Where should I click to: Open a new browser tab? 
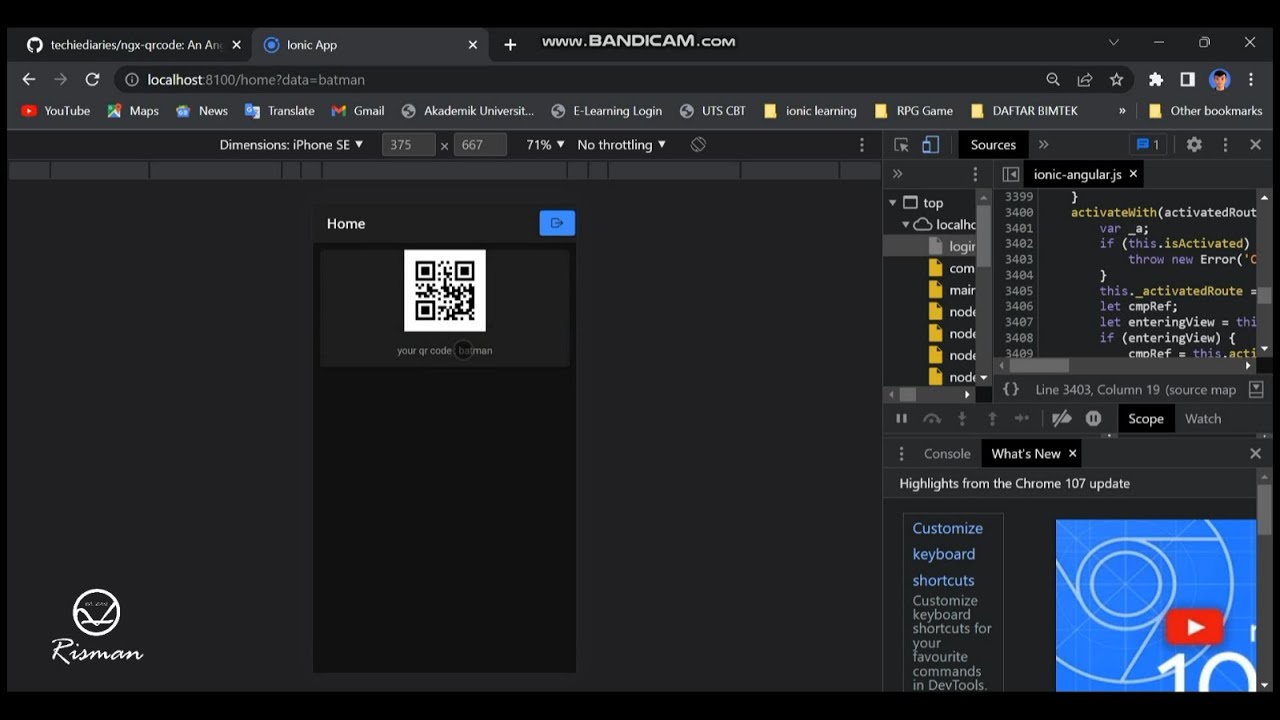[510, 45]
